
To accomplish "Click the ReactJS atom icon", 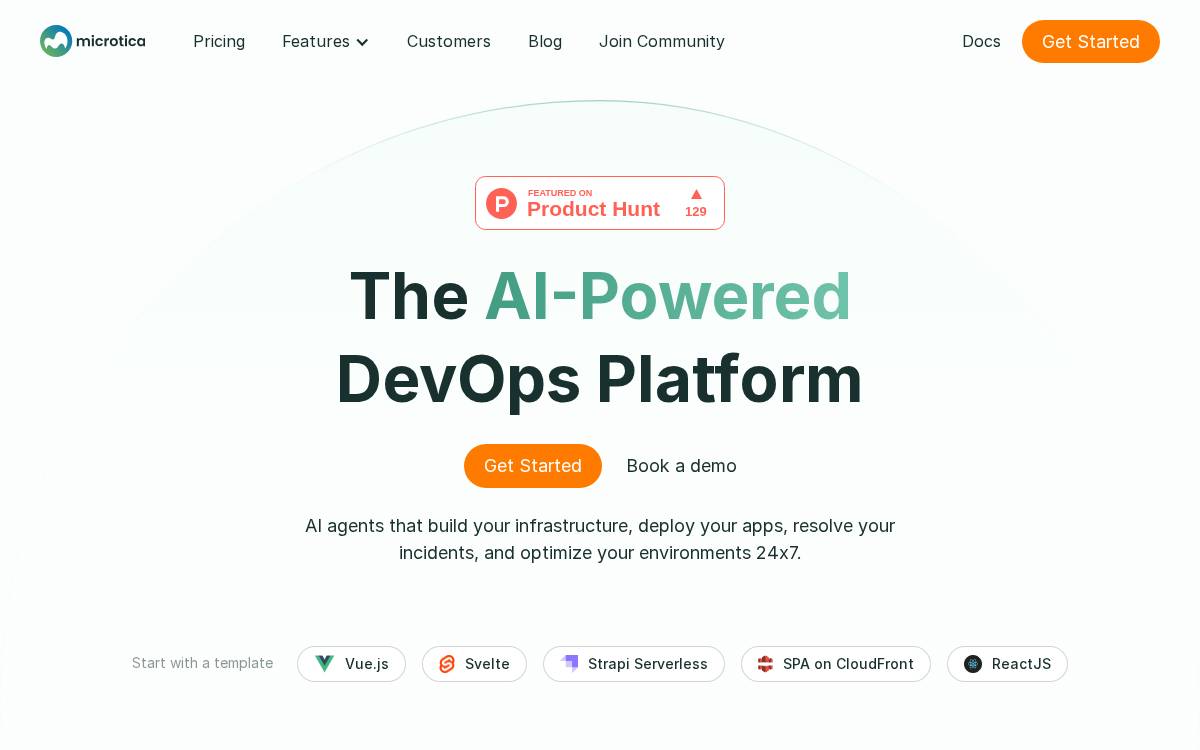I will (x=973, y=664).
